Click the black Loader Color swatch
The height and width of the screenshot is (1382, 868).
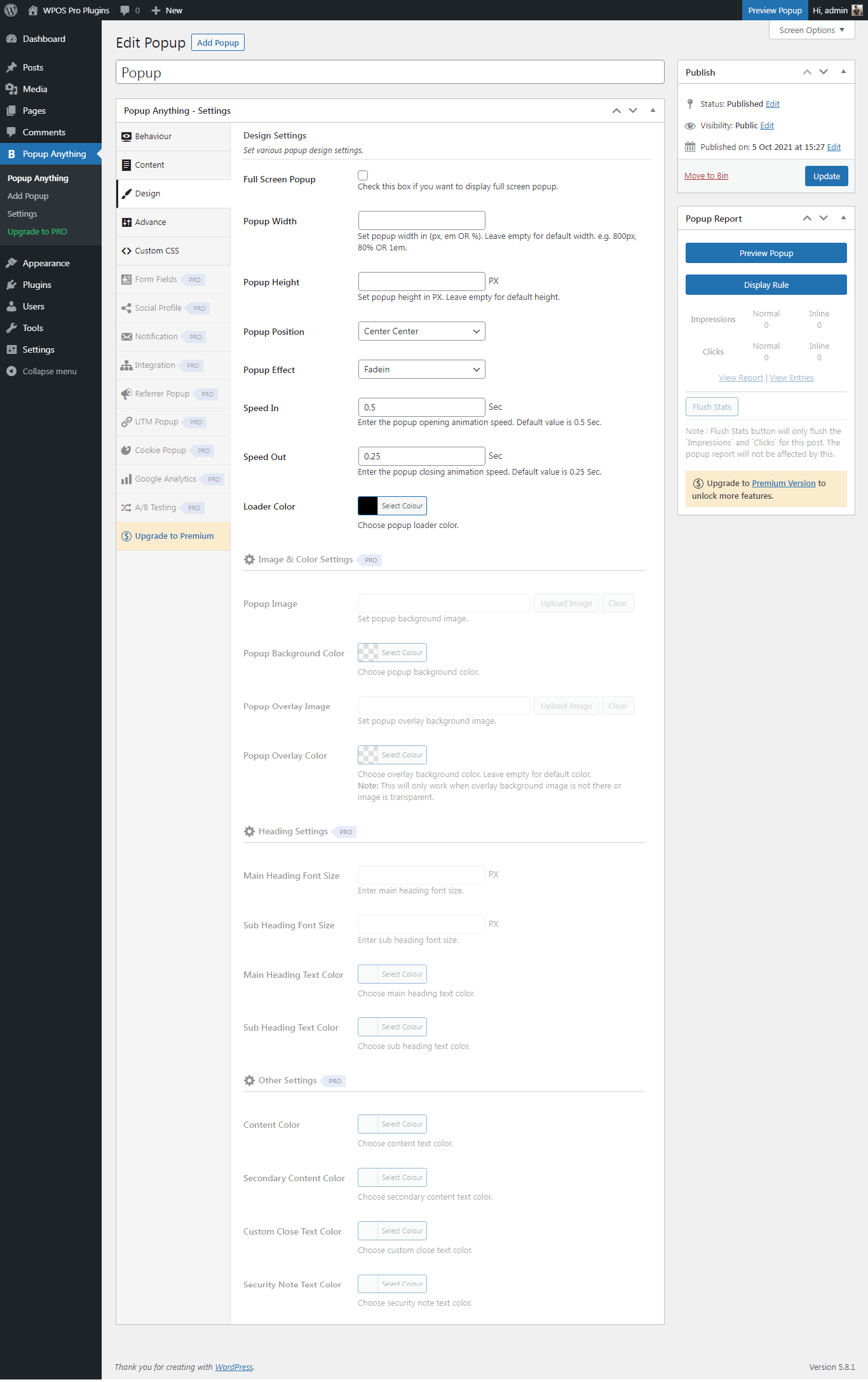click(368, 506)
